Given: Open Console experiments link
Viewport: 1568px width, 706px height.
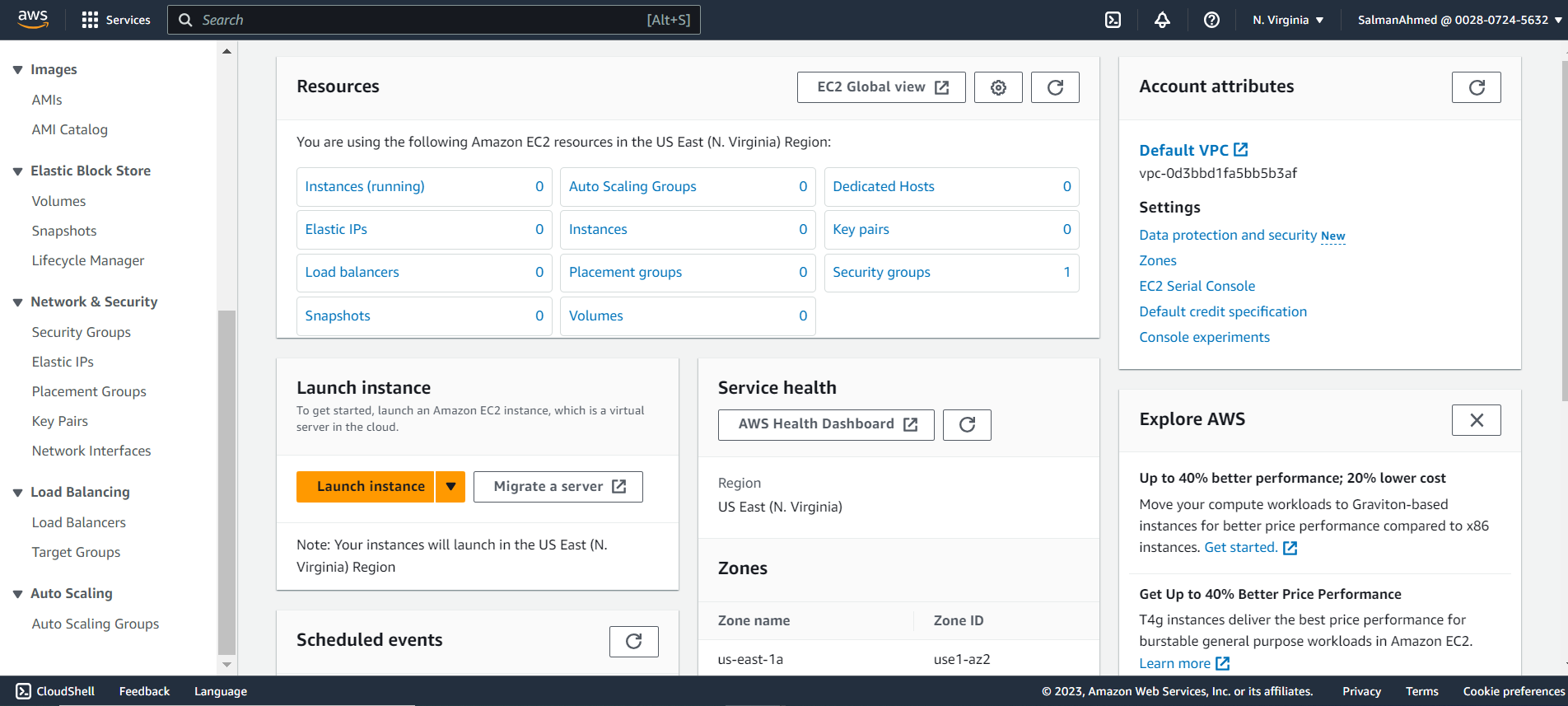Looking at the screenshot, I should pyautogui.click(x=1204, y=337).
